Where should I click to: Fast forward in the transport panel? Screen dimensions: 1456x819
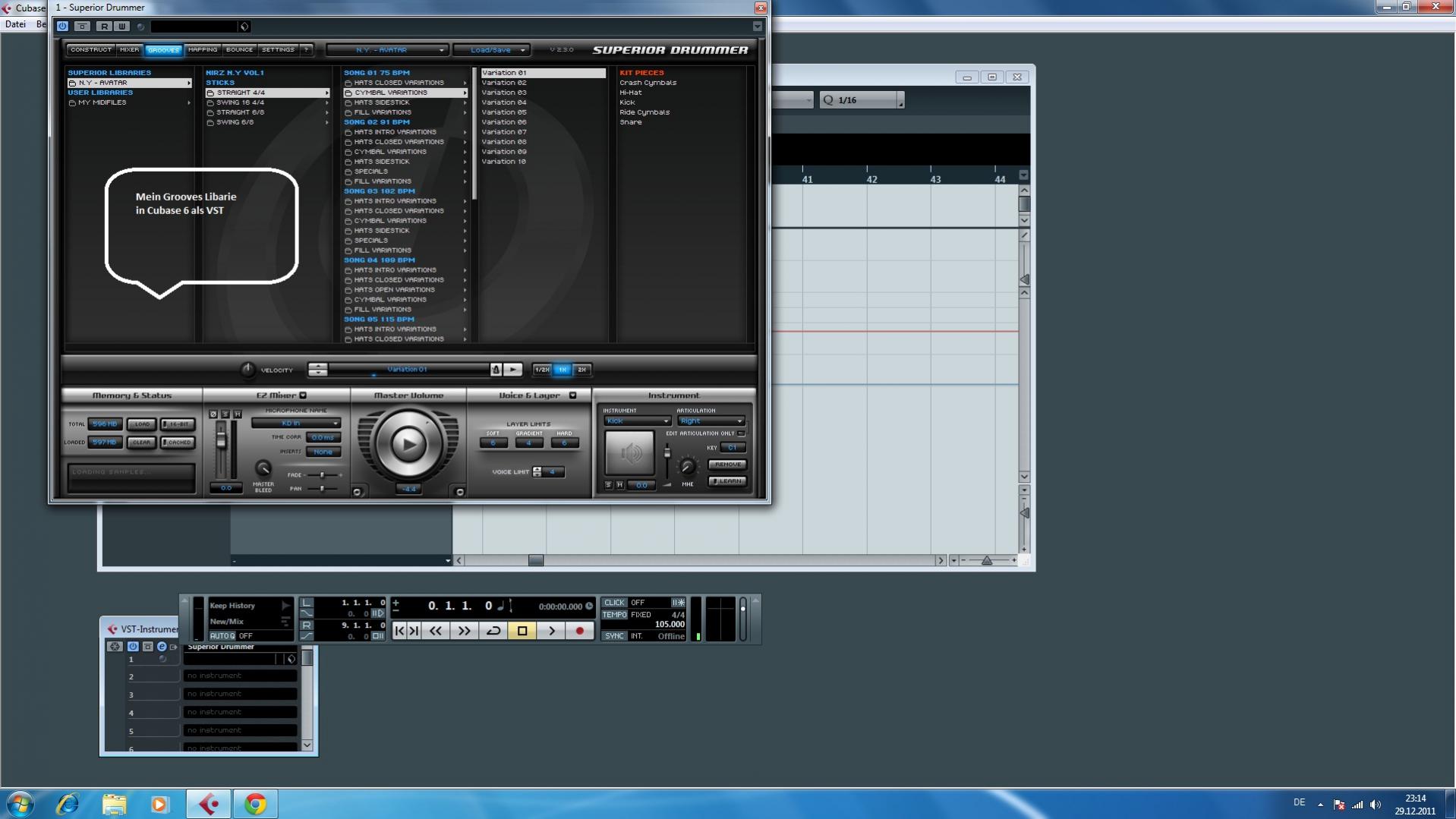coord(464,631)
